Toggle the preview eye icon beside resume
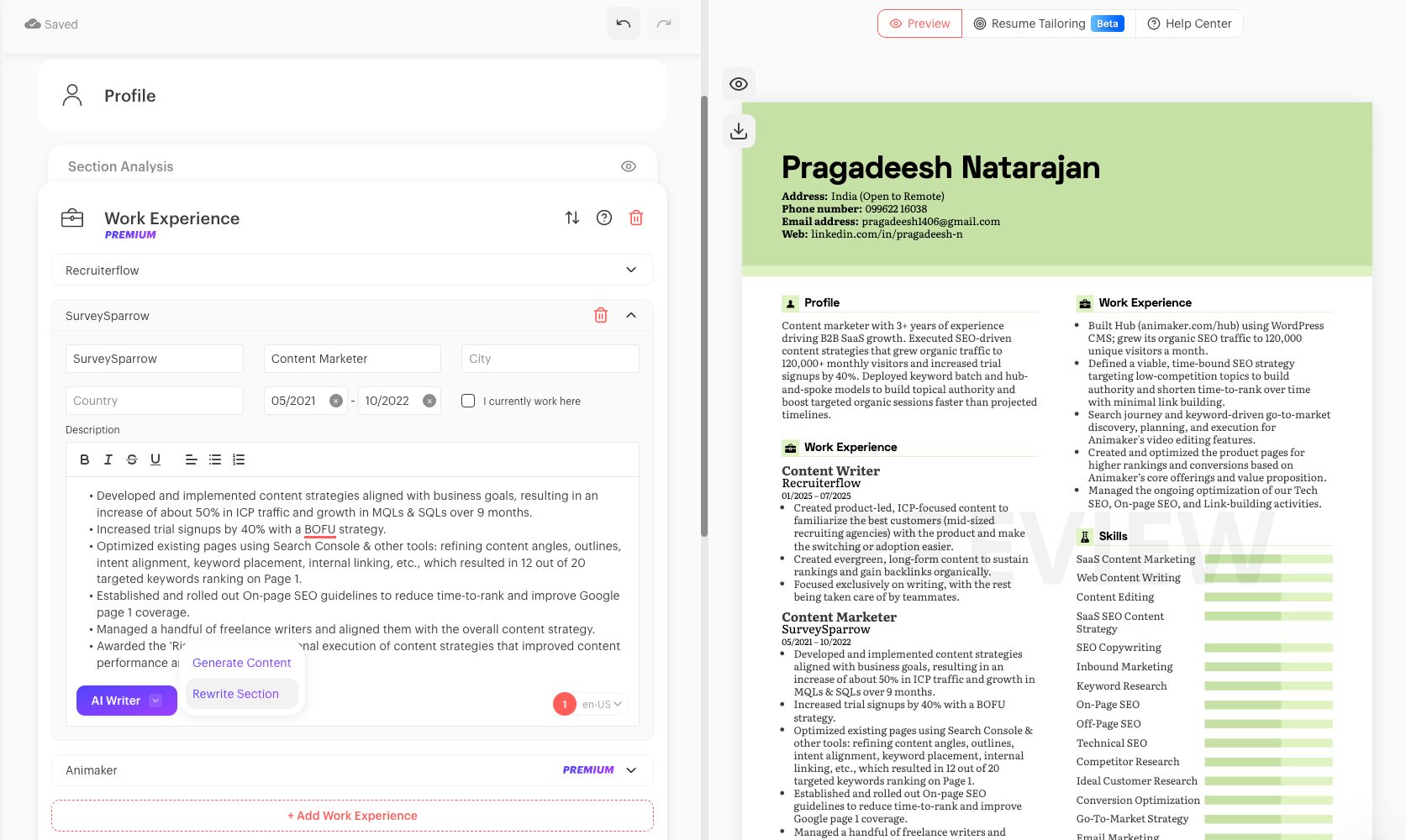The image size is (1406, 840). [x=739, y=84]
